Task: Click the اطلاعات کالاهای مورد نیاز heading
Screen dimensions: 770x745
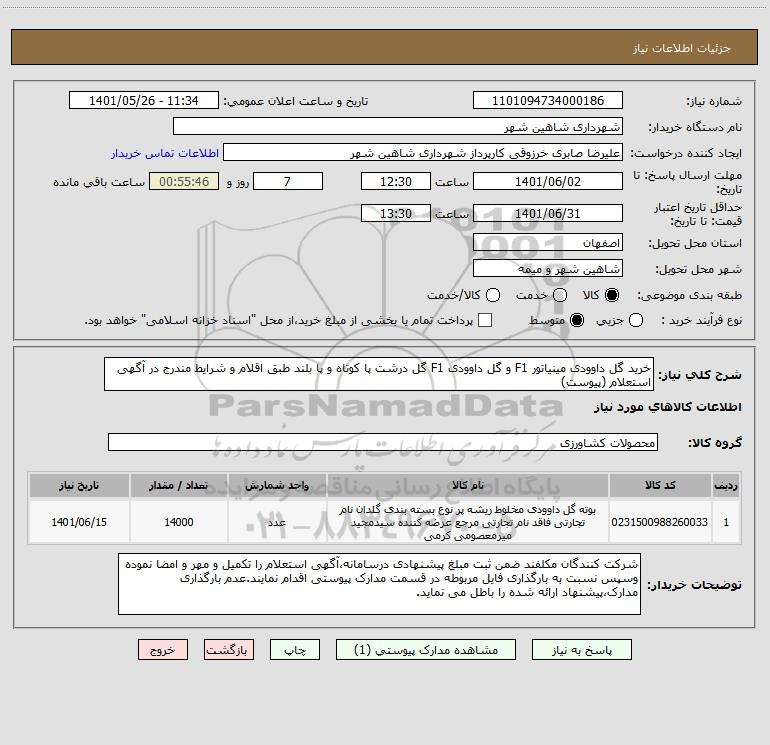Action: point(668,407)
